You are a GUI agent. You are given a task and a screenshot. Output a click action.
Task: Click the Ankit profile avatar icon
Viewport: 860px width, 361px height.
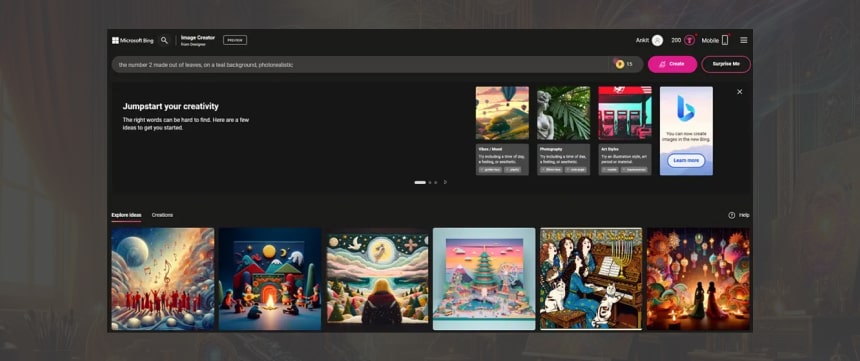(657, 40)
